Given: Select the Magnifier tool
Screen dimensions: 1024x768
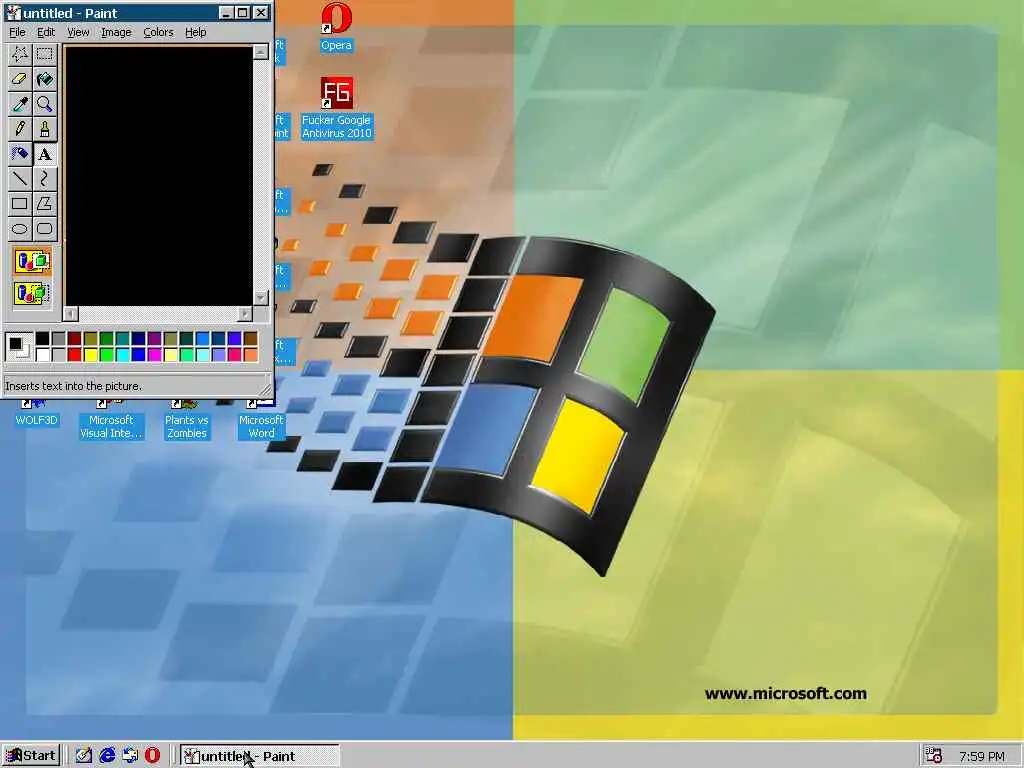Looking at the screenshot, I should coord(44,104).
